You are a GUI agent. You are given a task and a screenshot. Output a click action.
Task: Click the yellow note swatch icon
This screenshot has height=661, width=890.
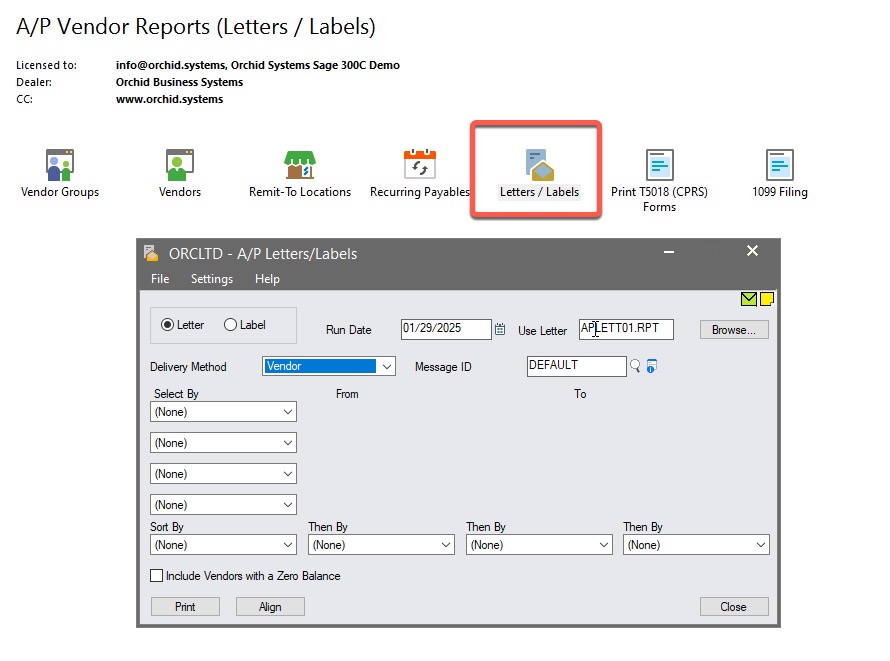(767, 299)
